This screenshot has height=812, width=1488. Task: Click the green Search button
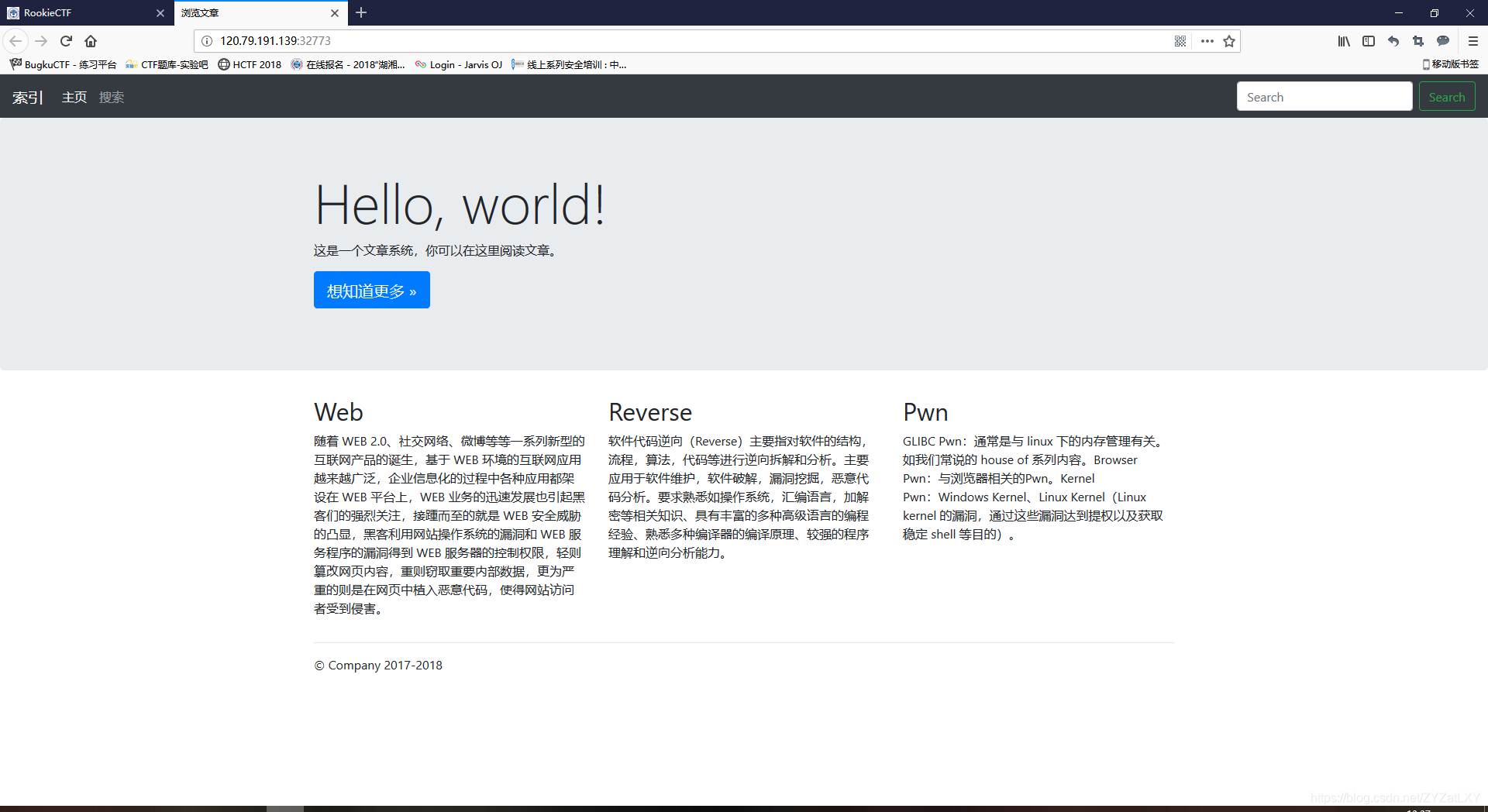click(x=1447, y=97)
